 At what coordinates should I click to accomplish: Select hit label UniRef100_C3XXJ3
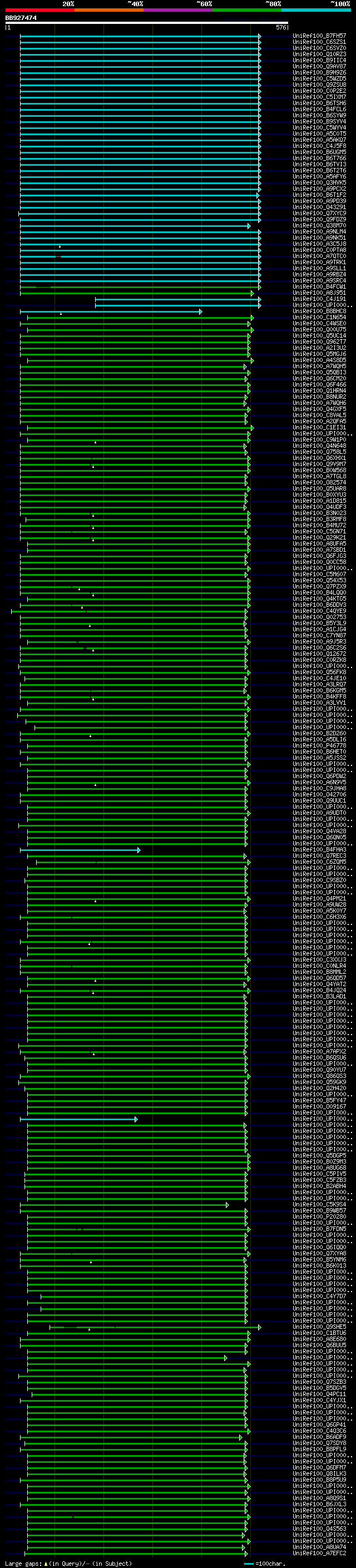(319, 959)
